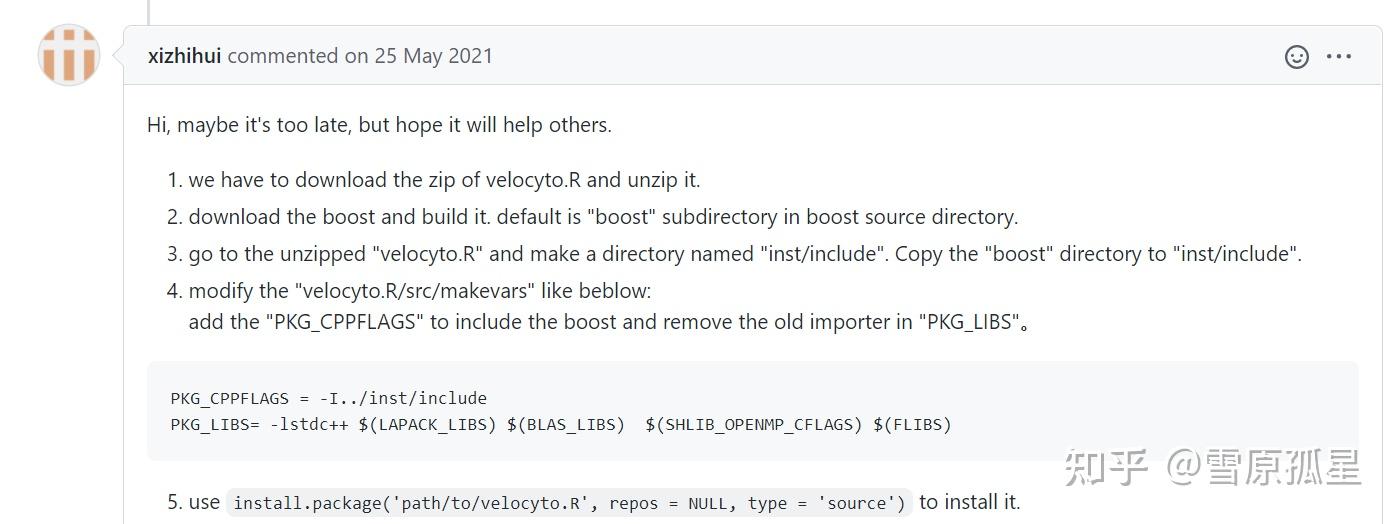This screenshot has width=1398, height=524.
Task: Click the PKG_LIBS code line
Action: pos(561,424)
